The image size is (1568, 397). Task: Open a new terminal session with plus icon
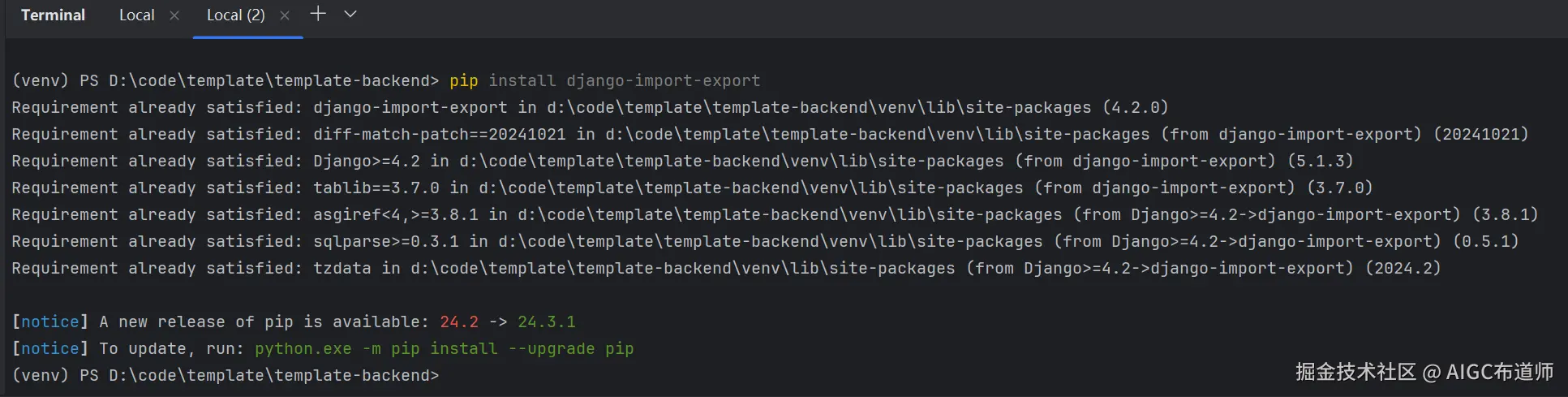(318, 14)
